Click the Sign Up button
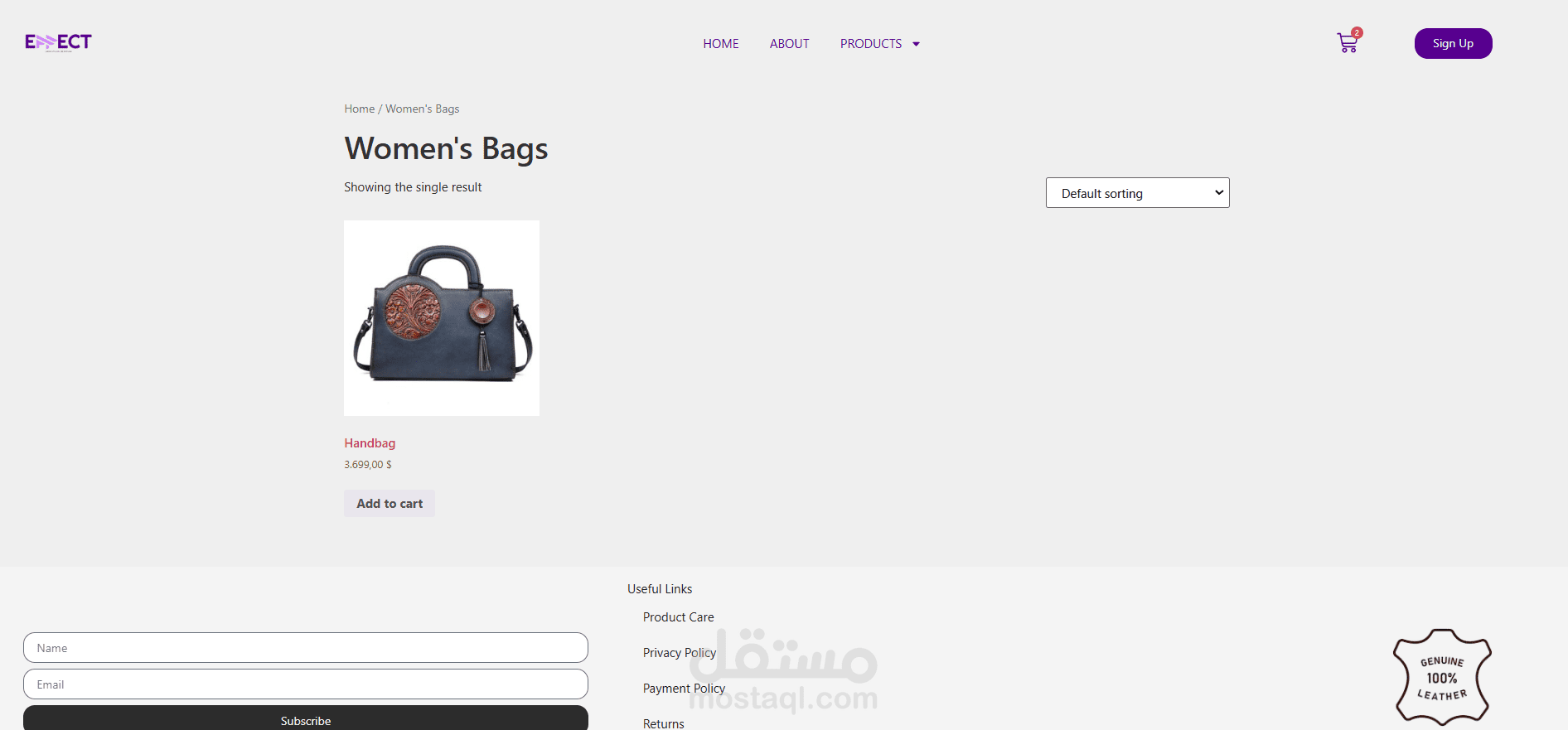Image resolution: width=1568 pixels, height=730 pixels. pyautogui.click(x=1453, y=44)
